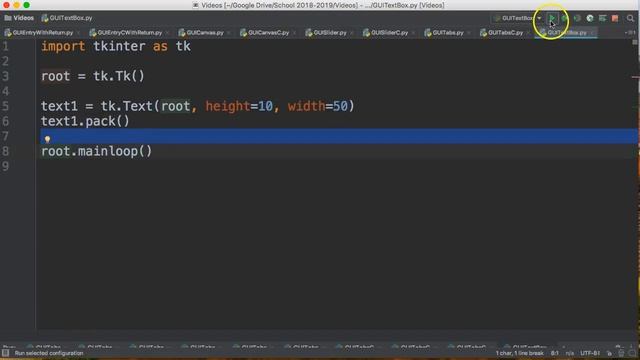This screenshot has width=640, height=360.
Task: Run with coverage icon in the toolbar
Action: [x=577, y=18]
